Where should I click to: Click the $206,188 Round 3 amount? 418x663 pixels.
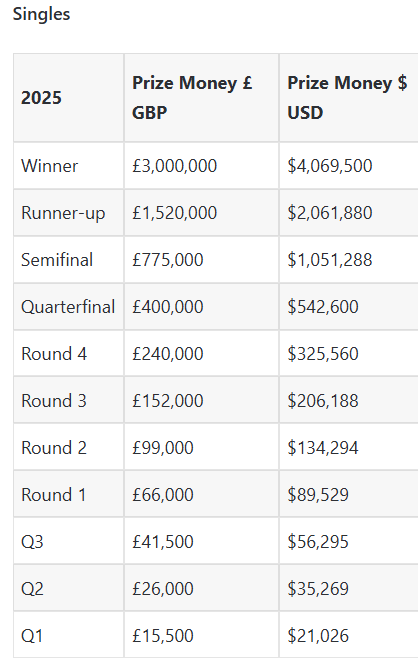(x=323, y=401)
